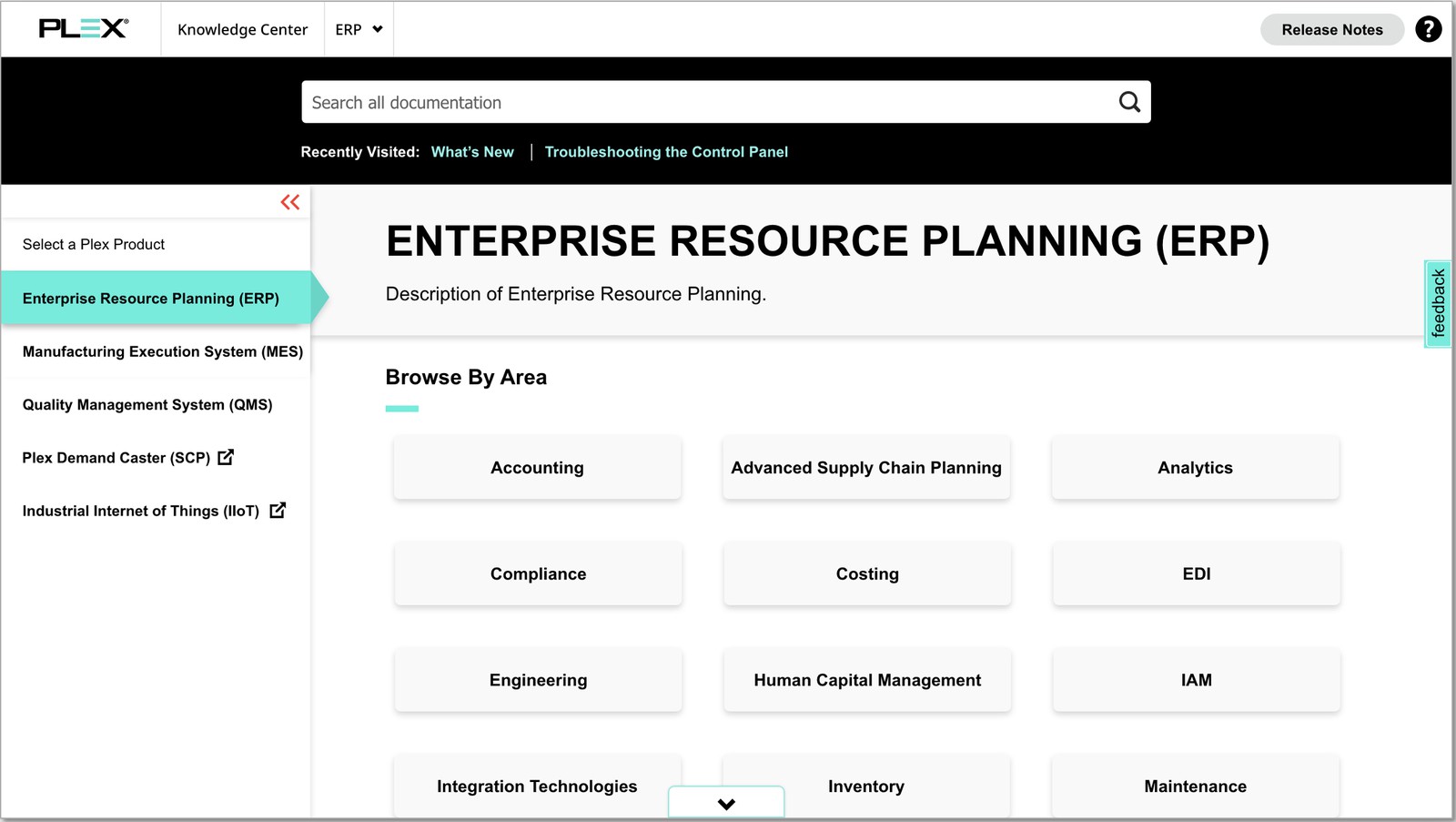The image size is (1456, 822).
Task: Switch to Manufacturing Execution System (MES)
Action: coord(163,351)
